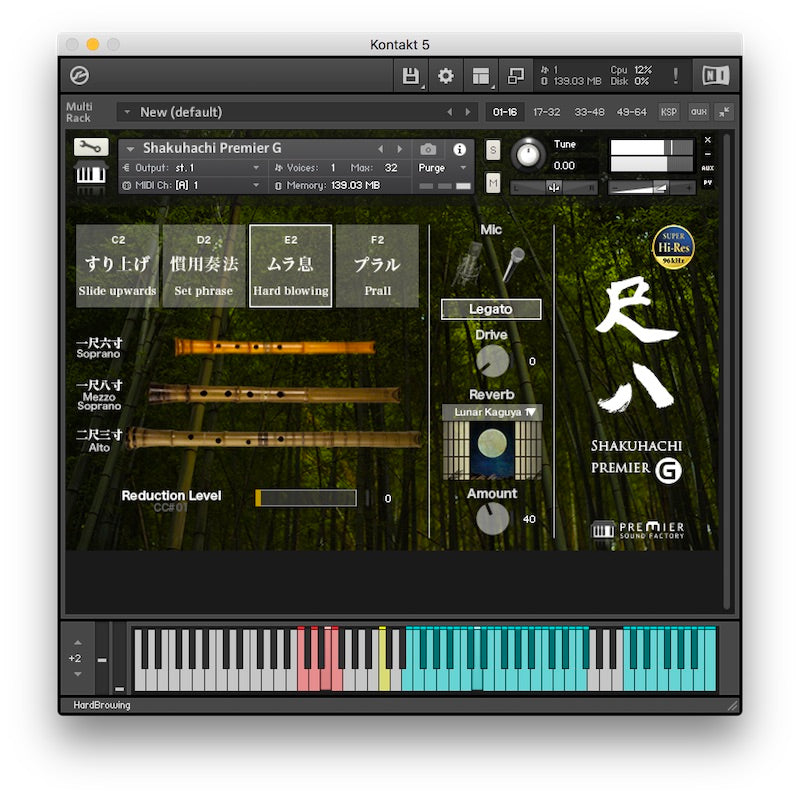Open the Lunar Kaguya reverb dropdown
Image resolution: width=800 pixels, height=798 pixels.
click(491, 412)
